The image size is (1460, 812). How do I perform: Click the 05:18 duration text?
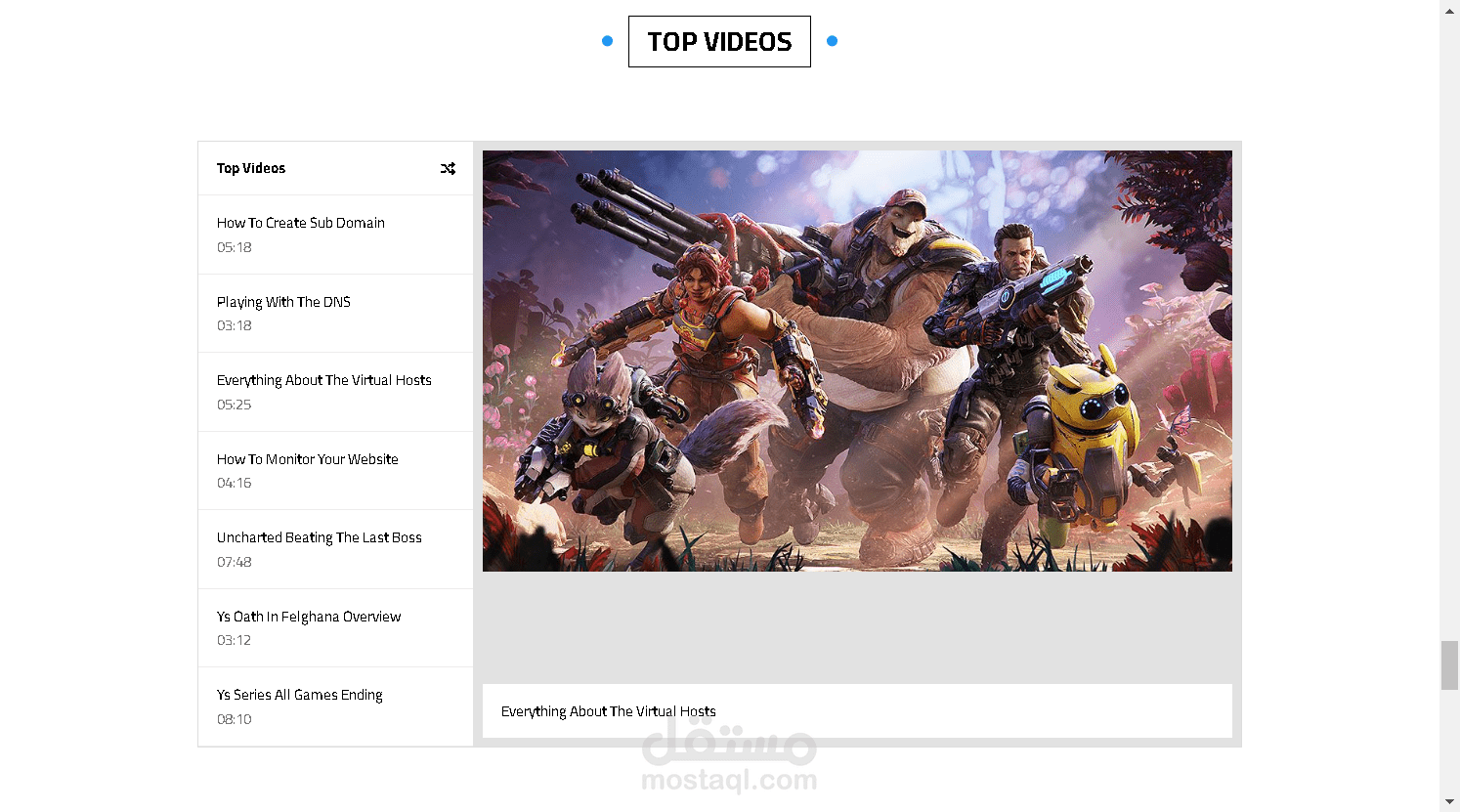[x=235, y=247]
